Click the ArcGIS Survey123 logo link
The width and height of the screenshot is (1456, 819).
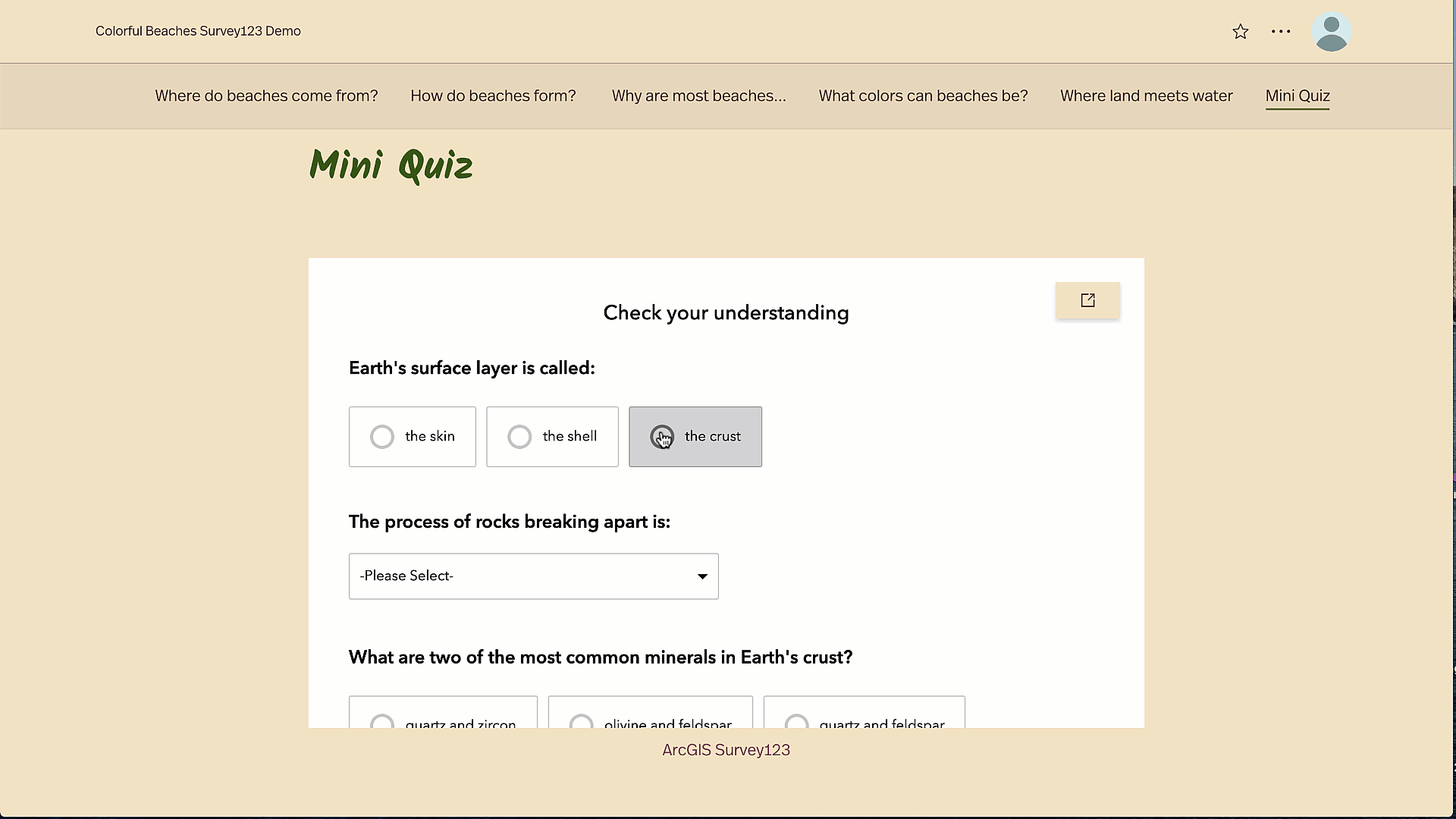[726, 750]
